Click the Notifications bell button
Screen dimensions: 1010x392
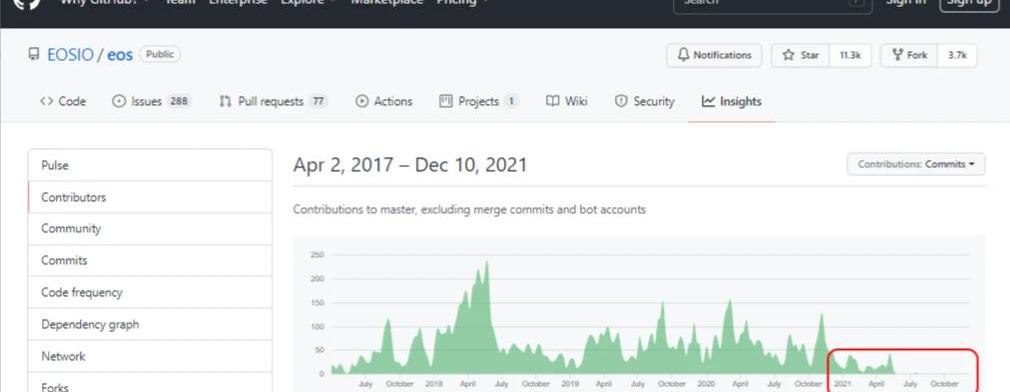pos(714,55)
